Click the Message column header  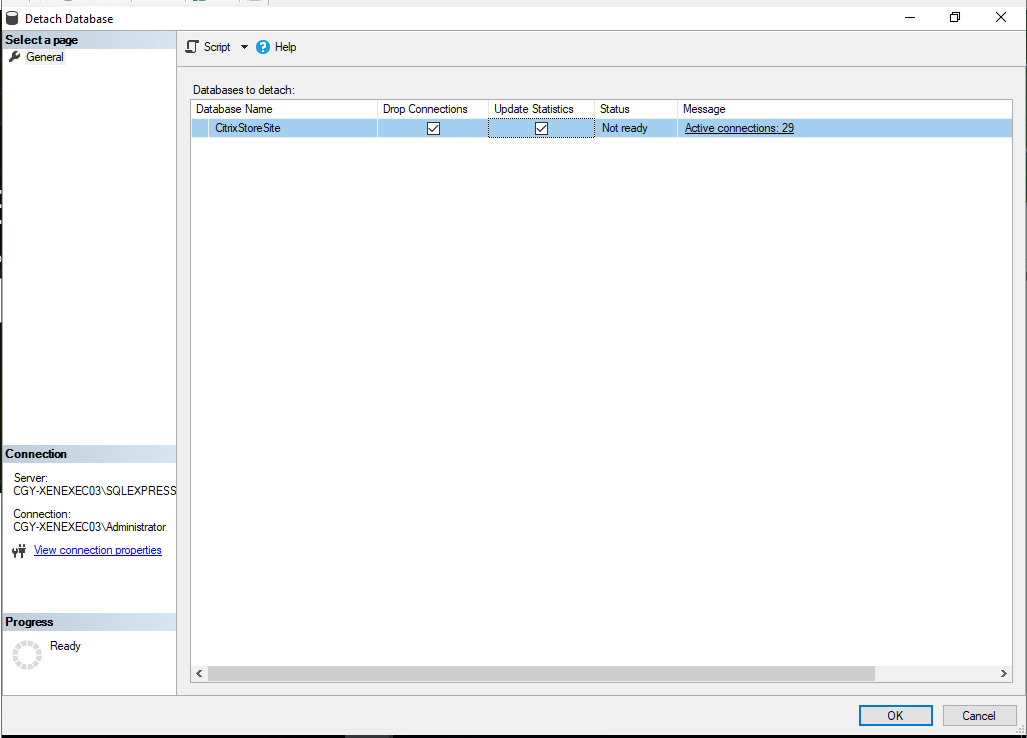[844, 109]
